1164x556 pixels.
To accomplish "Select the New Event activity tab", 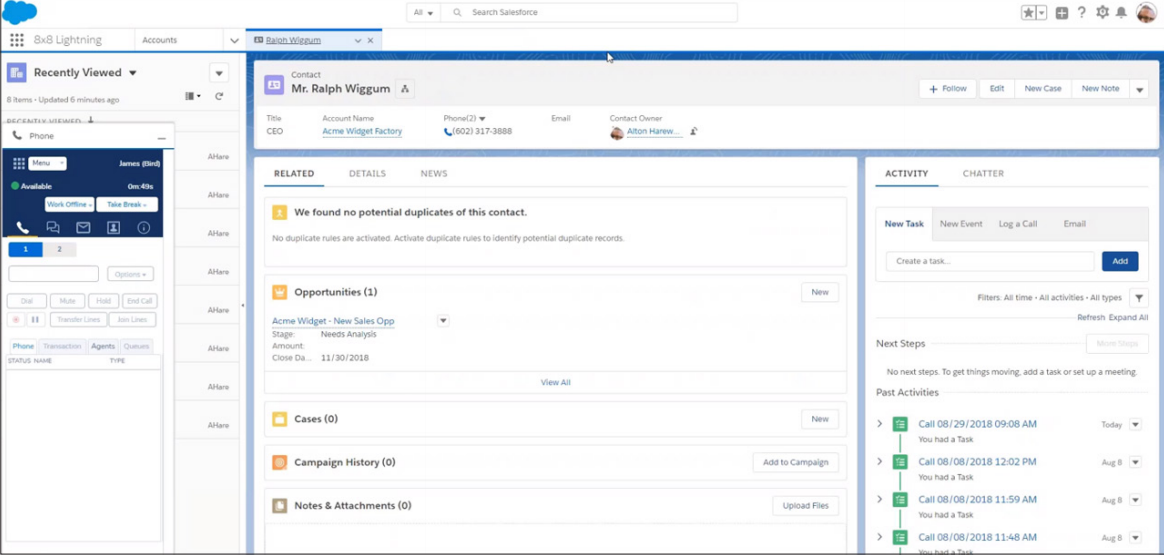I will click(961, 223).
